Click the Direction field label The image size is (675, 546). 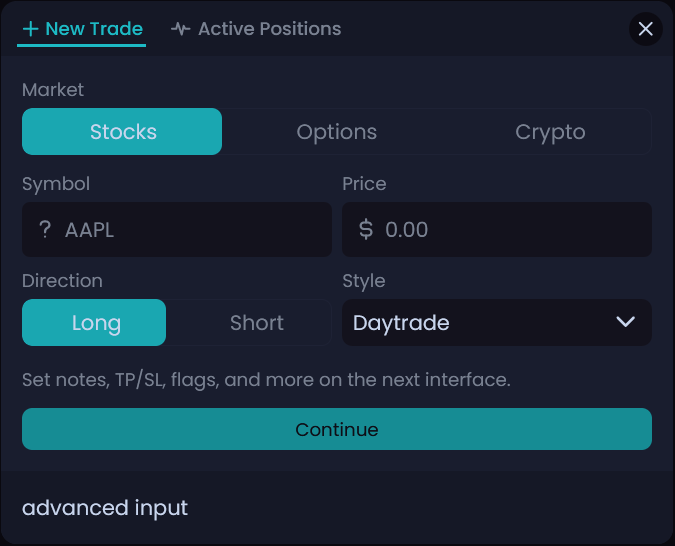coord(62,281)
